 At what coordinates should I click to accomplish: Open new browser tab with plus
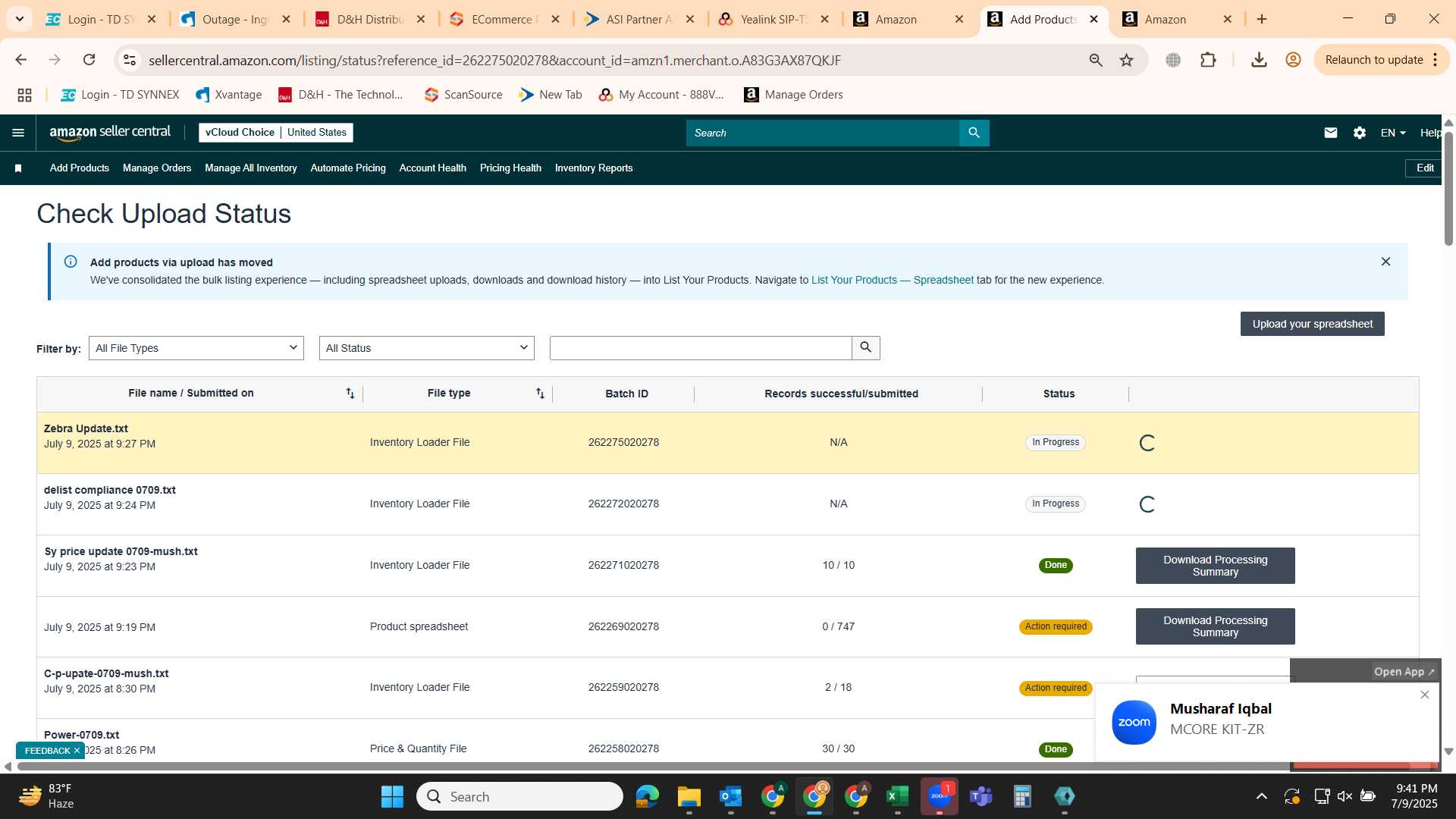[1262, 19]
